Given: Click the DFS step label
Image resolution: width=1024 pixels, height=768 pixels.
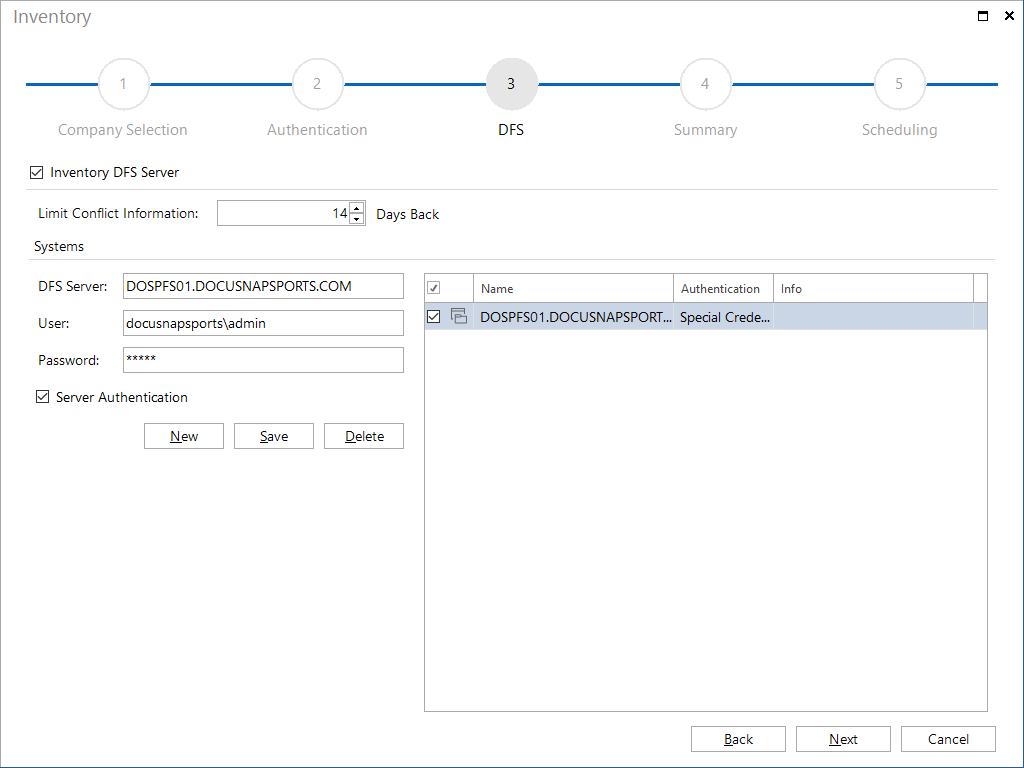Looking at the screenshot, I should (511, 130).
